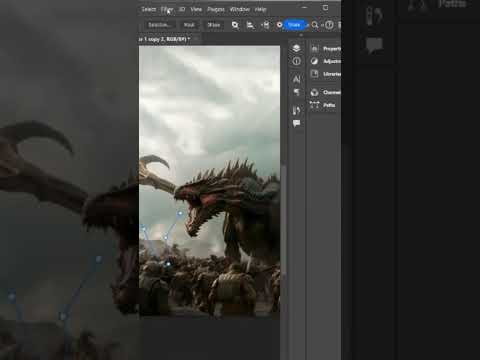Open the Adjustments panel
480x360 pixels.
click(326, 61)
